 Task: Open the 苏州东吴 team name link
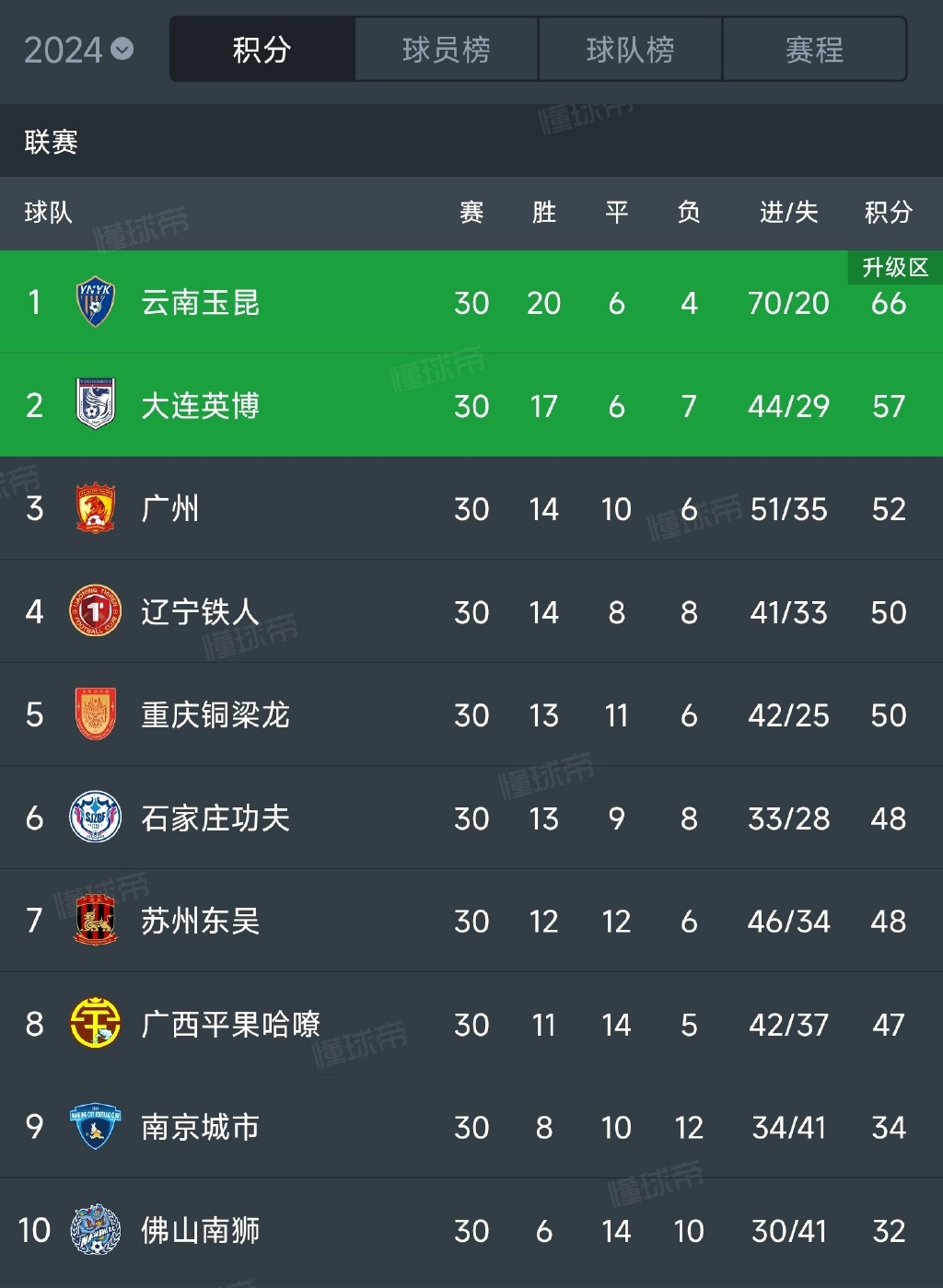[x=200, y=921]
